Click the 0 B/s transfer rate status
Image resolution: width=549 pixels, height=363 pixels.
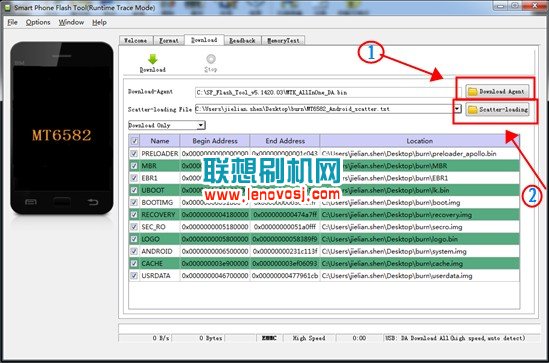[161, 338]
